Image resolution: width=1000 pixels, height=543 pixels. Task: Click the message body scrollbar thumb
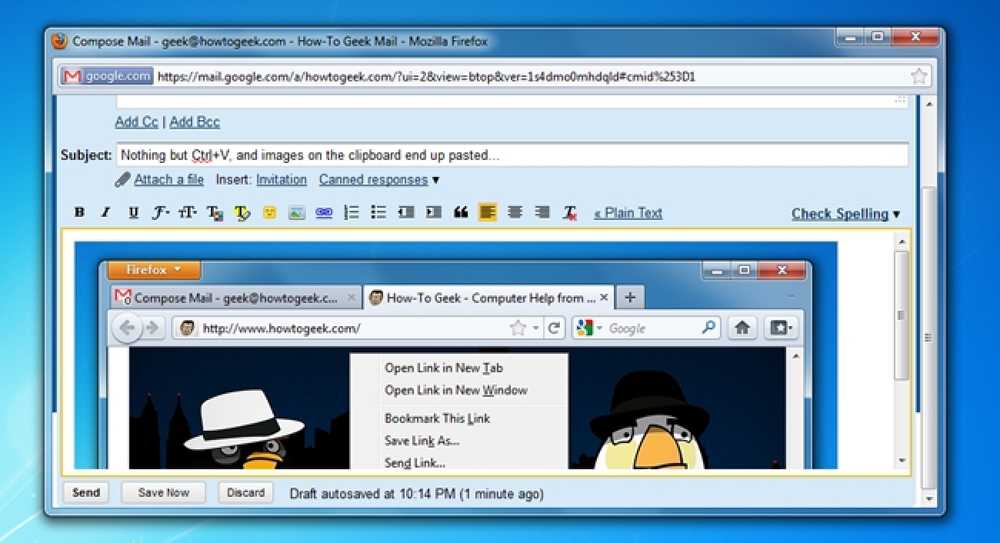[x=901, y=315]
